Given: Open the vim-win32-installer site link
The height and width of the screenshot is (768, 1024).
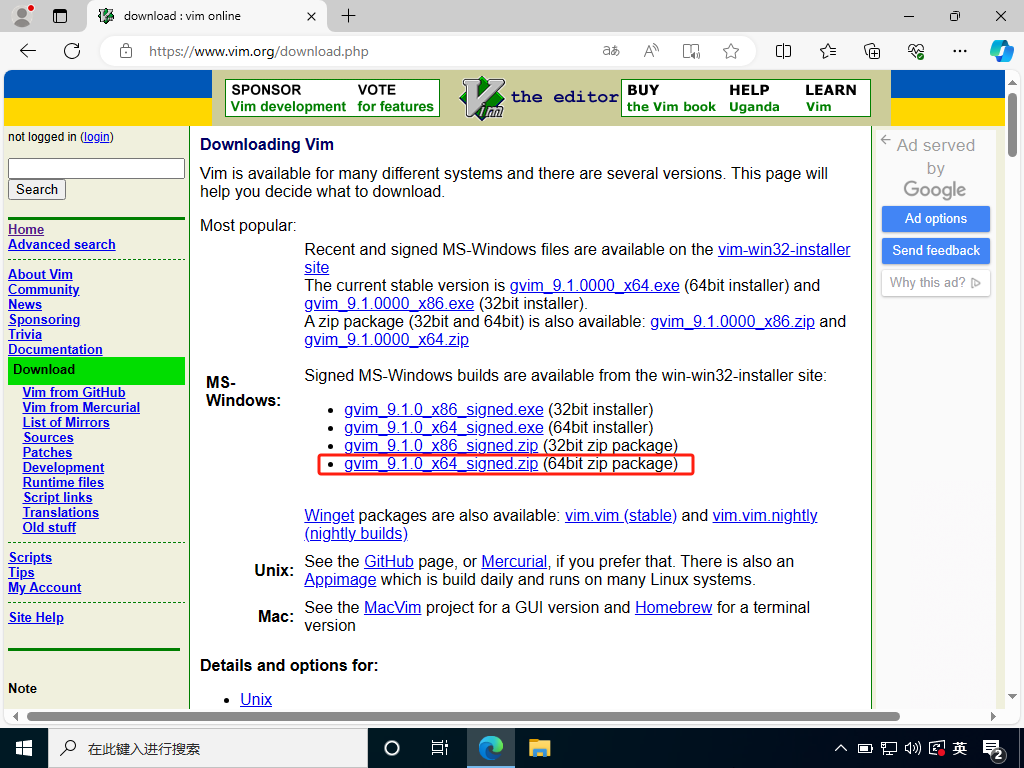Looking at the screenshot, I should [784, 249].
